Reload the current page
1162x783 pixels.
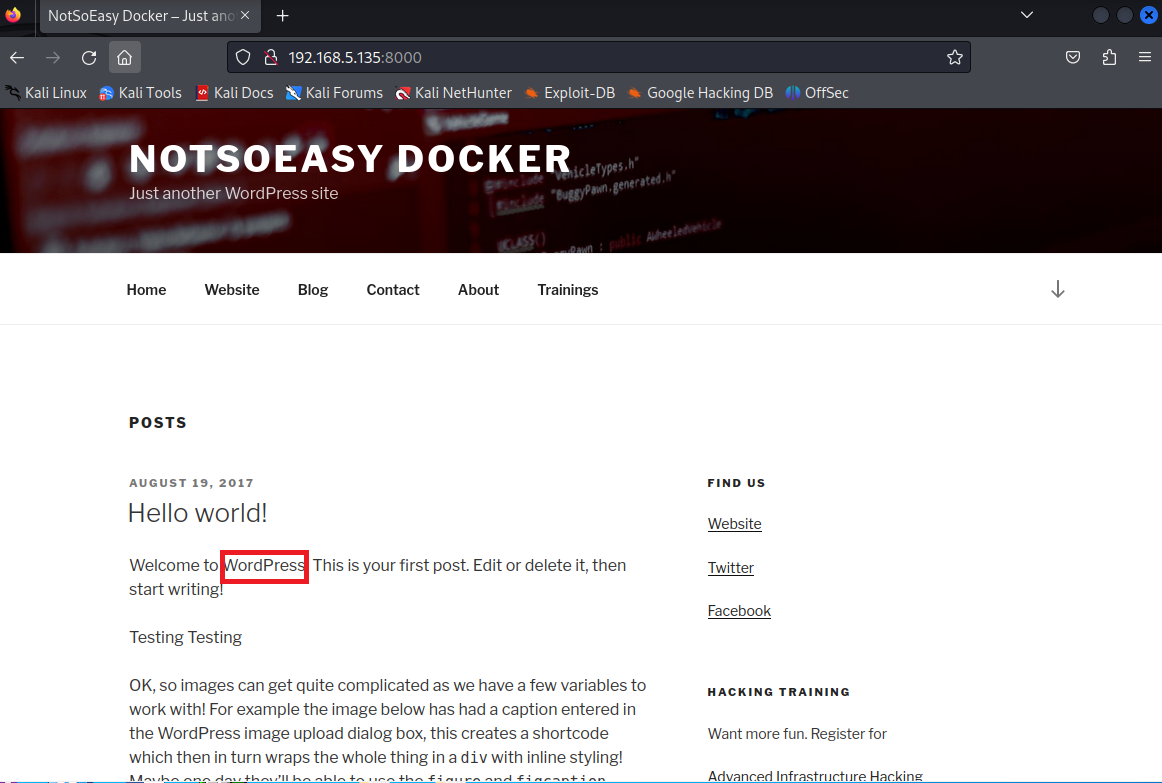(x=89, y=58)
